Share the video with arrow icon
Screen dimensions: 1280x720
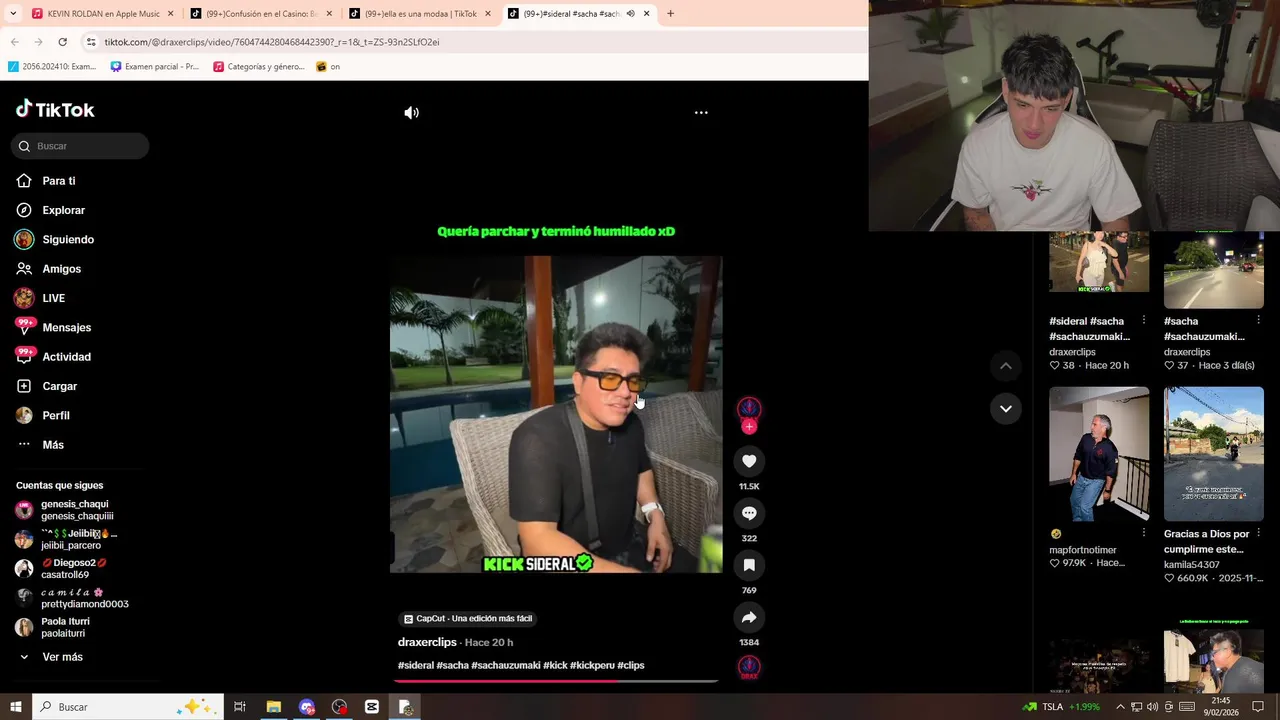749,617
